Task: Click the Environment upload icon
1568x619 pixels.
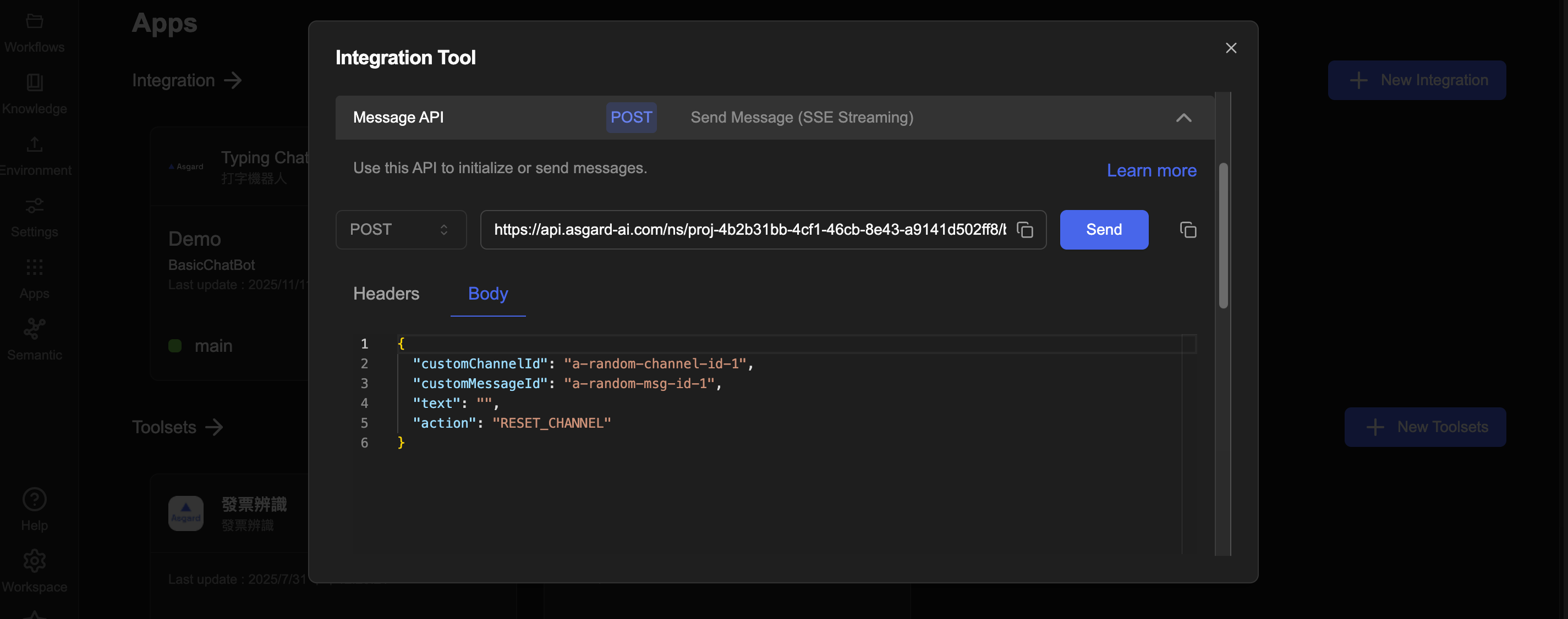Action: tap(34, 144)
